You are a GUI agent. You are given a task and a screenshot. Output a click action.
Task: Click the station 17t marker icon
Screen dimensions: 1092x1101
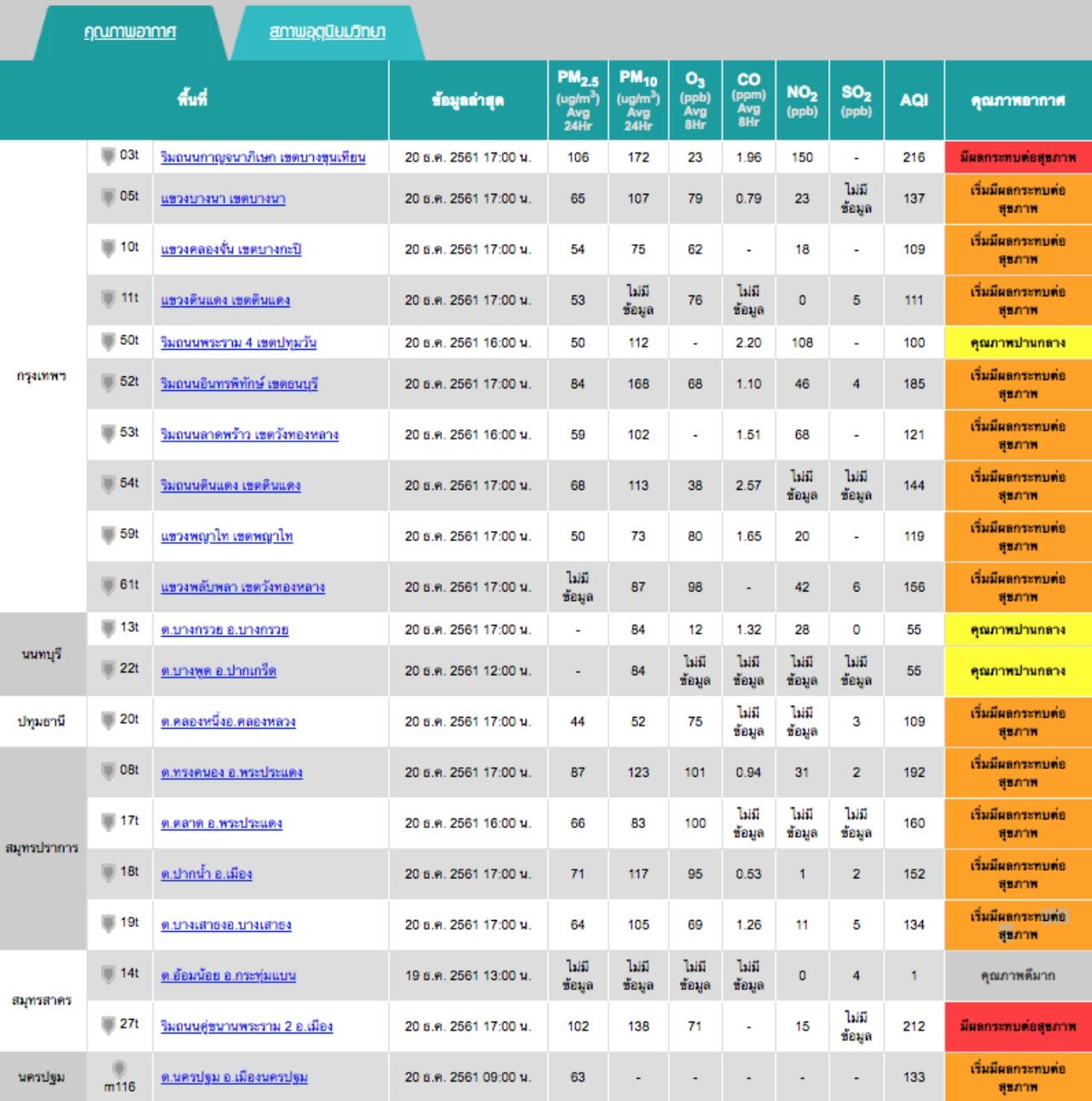[107, 822]
